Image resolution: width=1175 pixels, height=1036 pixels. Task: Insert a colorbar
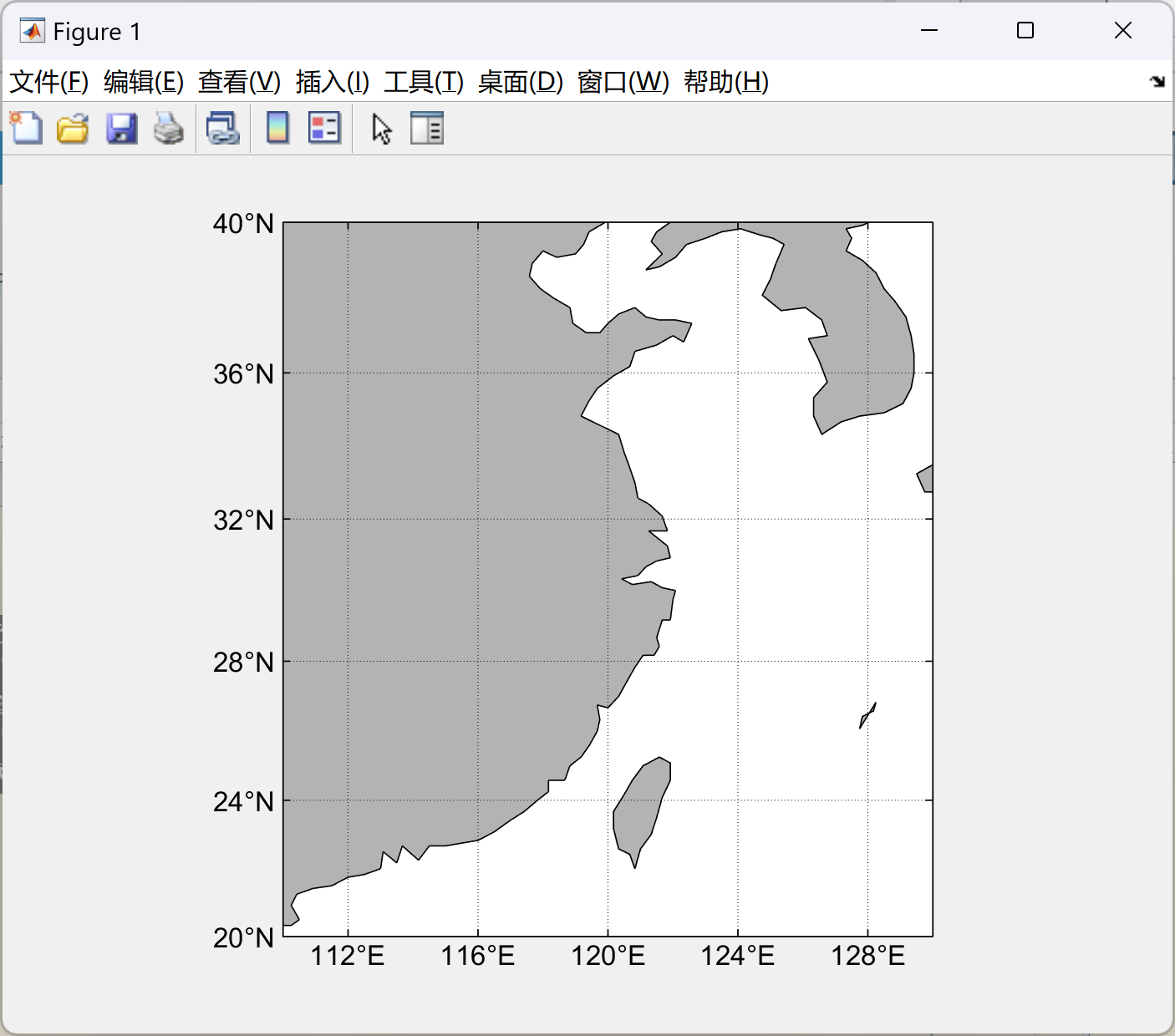pyautogui.click(x=276, y=128)
